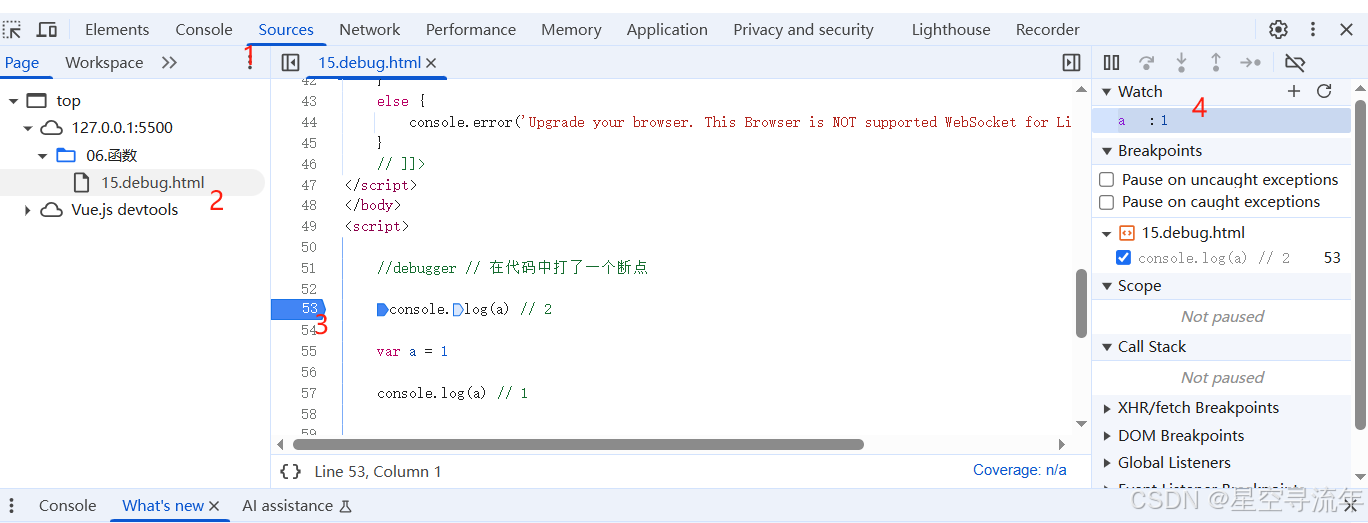
Task: Hide the navigator sidebar icon
Action: (290, 63)
